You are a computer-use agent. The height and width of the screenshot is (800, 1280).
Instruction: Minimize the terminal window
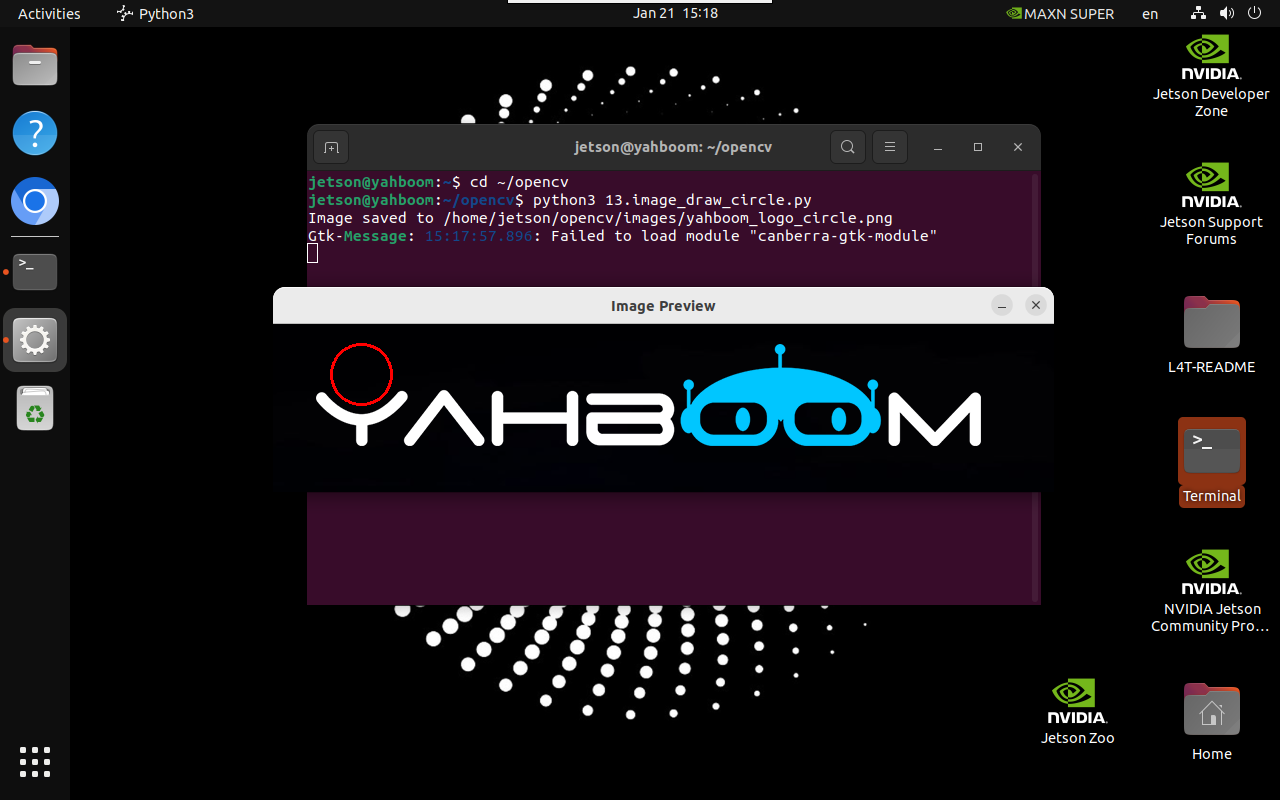tap(938, 147)
